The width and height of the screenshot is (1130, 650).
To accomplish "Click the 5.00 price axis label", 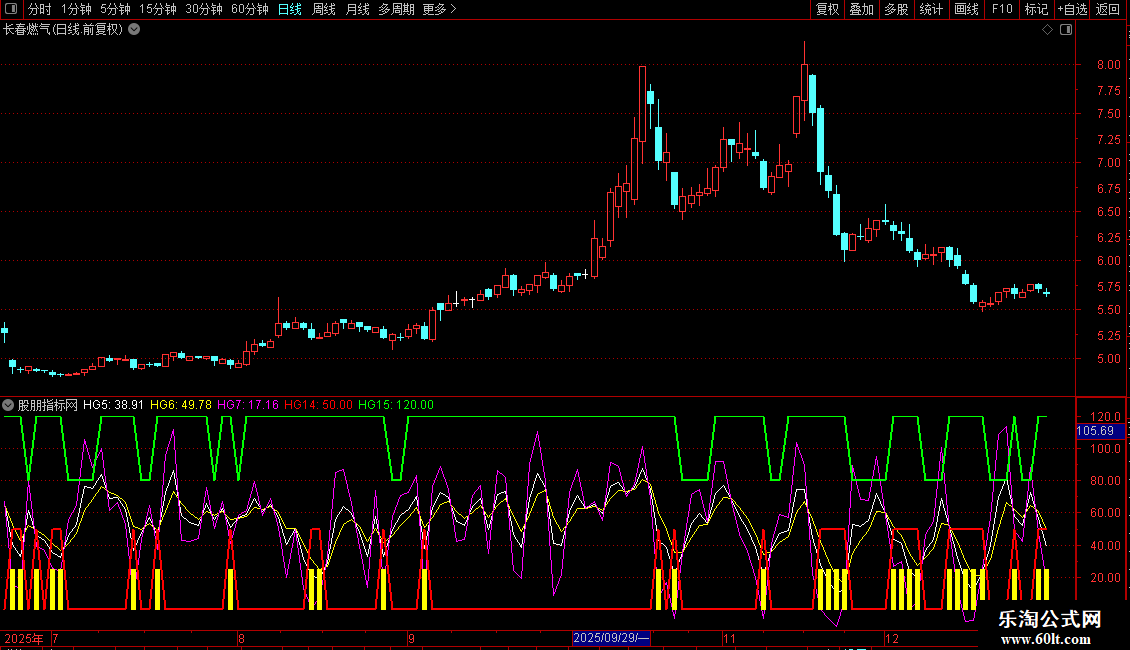I will click(x=1108, y=359).
